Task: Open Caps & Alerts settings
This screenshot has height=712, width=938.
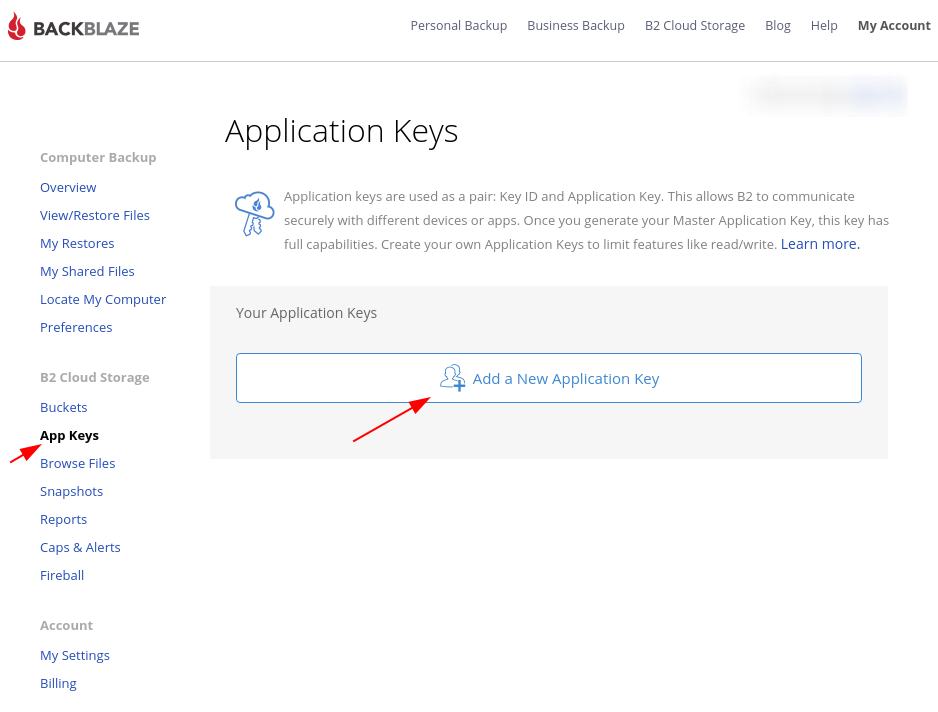Action: [x=80, y=547]
